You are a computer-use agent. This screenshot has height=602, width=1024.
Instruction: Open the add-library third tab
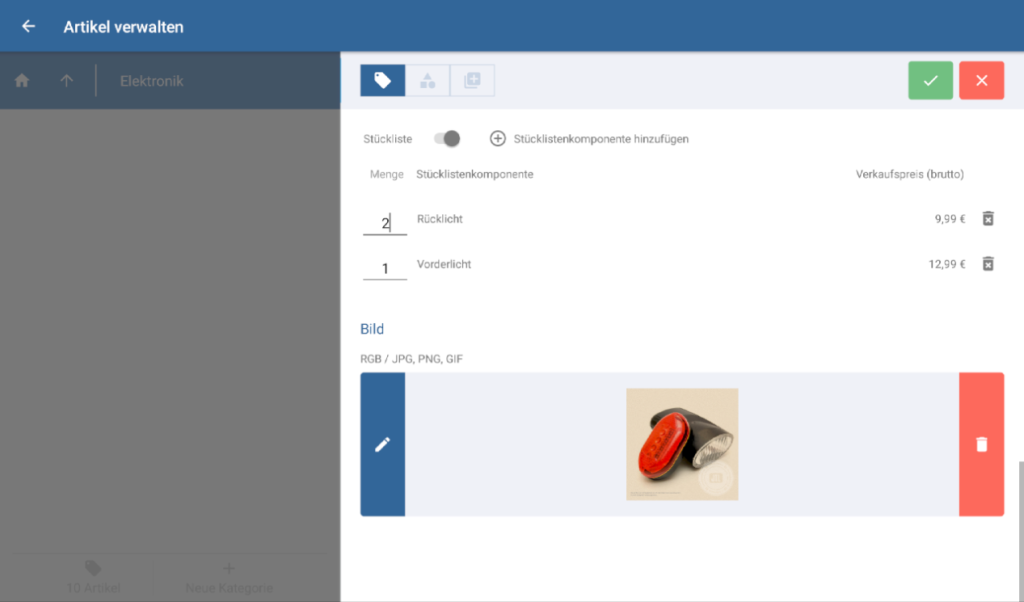click(472, 81)
